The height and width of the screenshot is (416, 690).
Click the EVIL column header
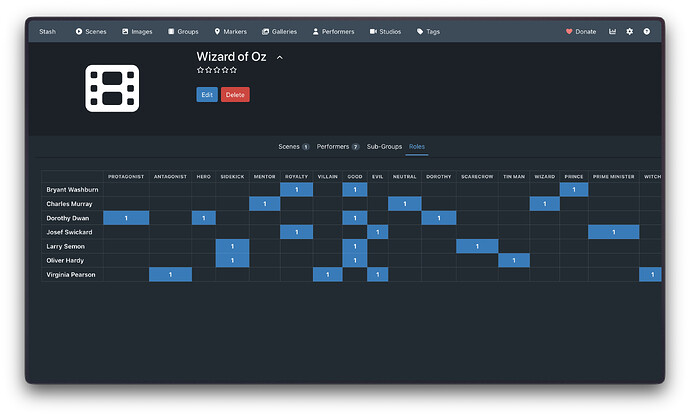pos(378,177)
